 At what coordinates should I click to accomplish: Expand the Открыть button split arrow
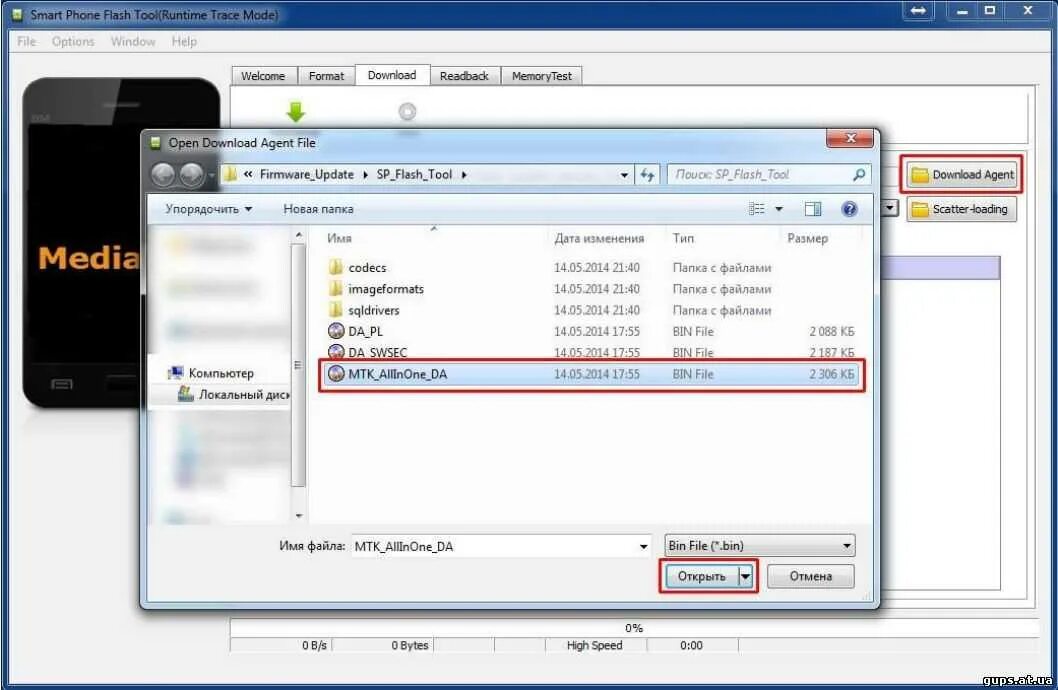pyautogui.click(x=746, y=577)
